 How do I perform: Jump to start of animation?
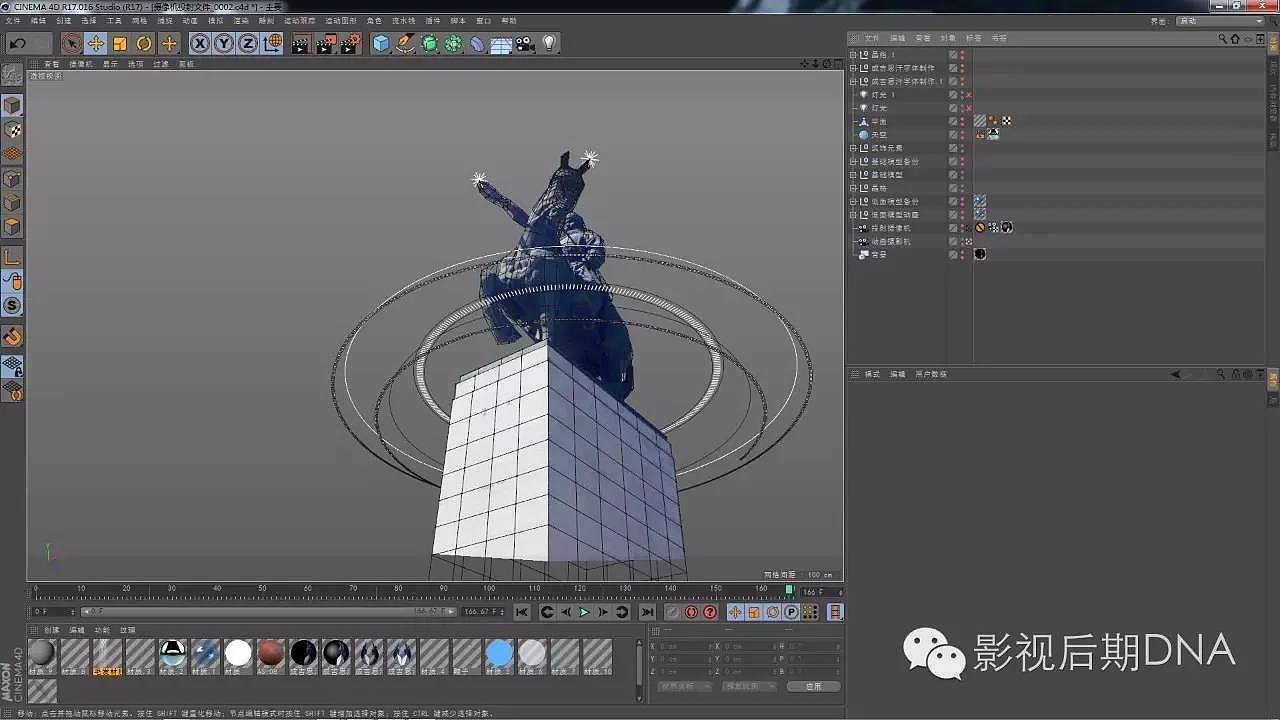(522, 612)
